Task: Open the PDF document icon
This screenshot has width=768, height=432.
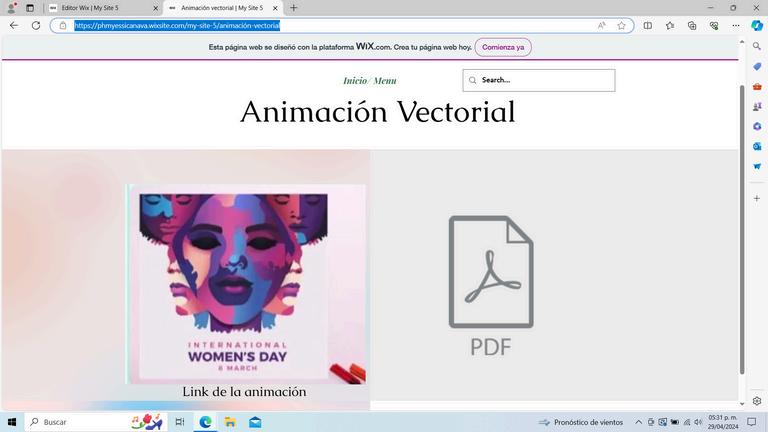Action: click(x=491, y=287)
